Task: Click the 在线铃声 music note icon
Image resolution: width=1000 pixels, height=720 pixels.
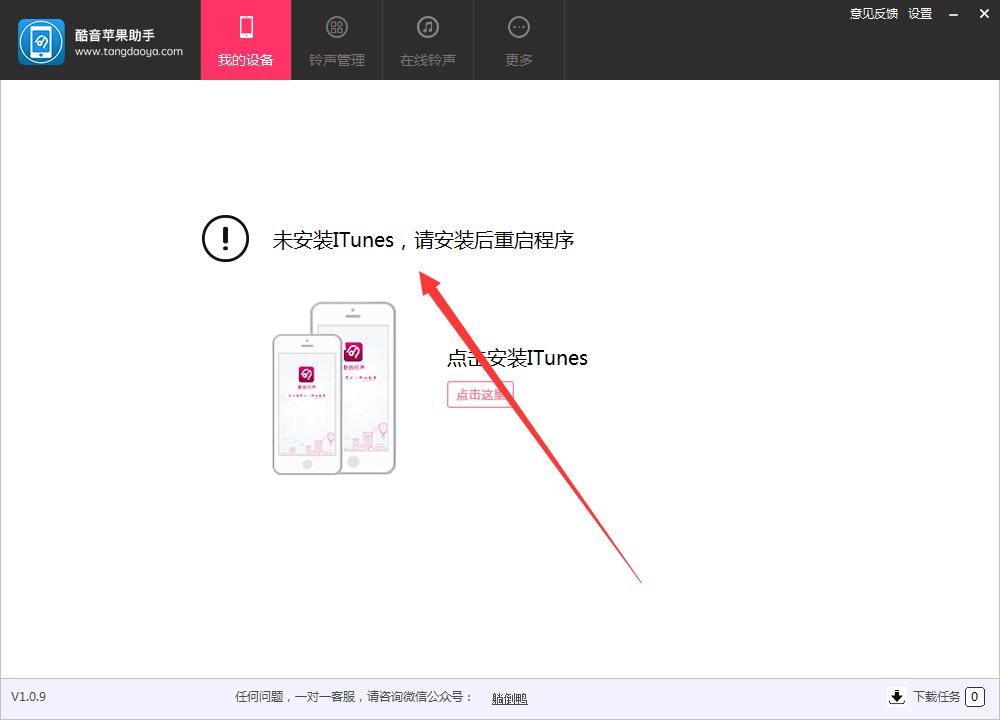Action: tap(427, 27)
